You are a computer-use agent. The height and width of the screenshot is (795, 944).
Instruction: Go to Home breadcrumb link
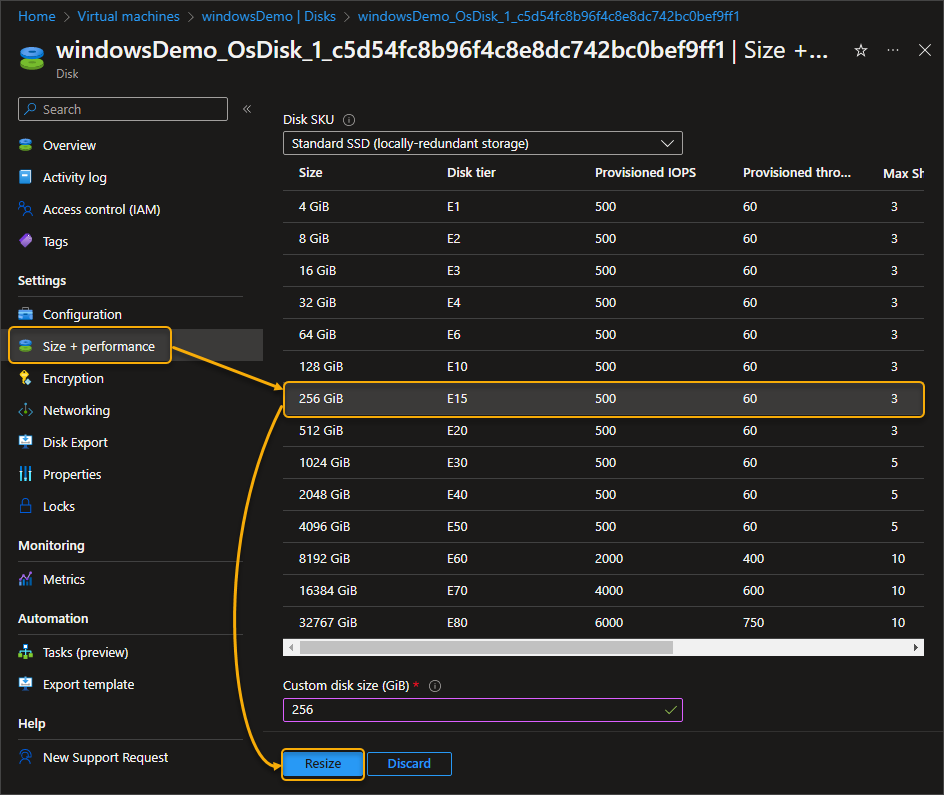(37, 16)
